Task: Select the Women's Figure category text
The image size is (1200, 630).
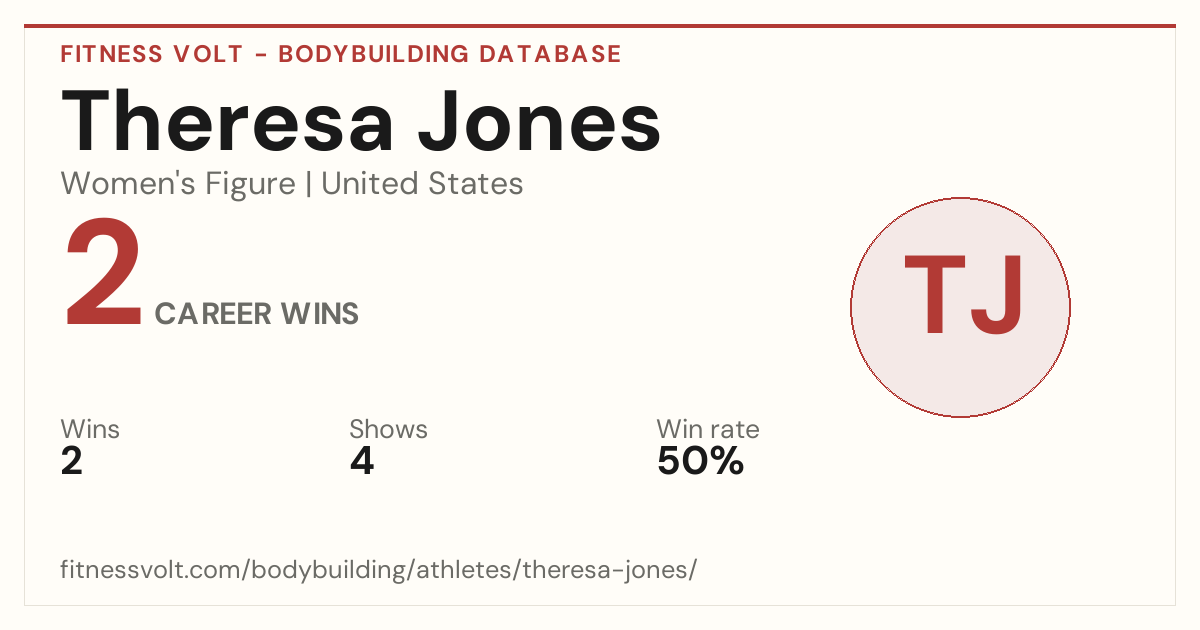Action: pos(178,184)
